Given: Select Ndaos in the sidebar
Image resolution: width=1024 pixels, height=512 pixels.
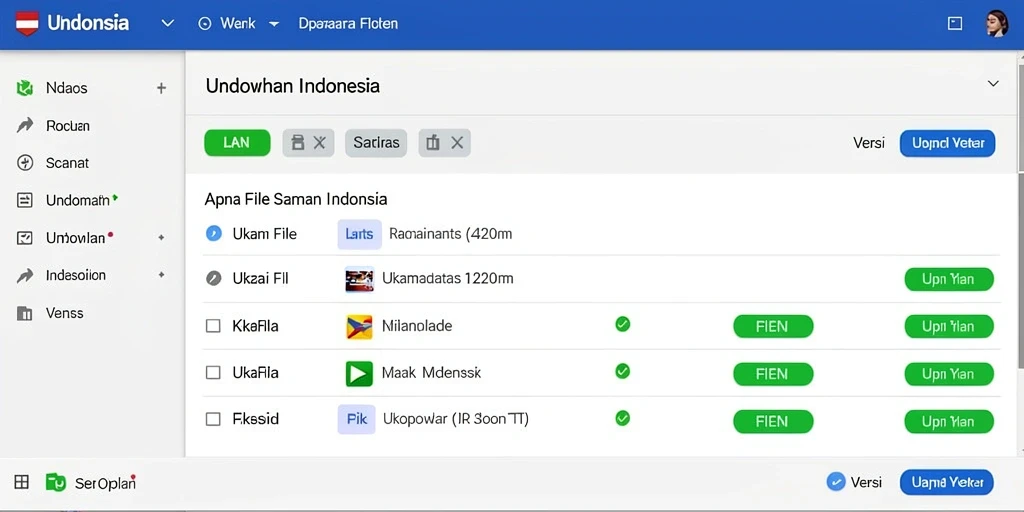Looking at the screenshot, I should coord(67,88).
